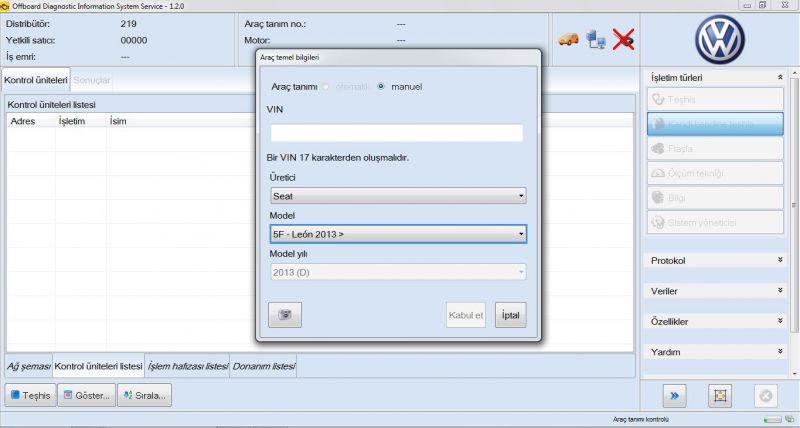Select the otomatik radio button
Viewport: 800px width, 428px height.
coord(326,87)
